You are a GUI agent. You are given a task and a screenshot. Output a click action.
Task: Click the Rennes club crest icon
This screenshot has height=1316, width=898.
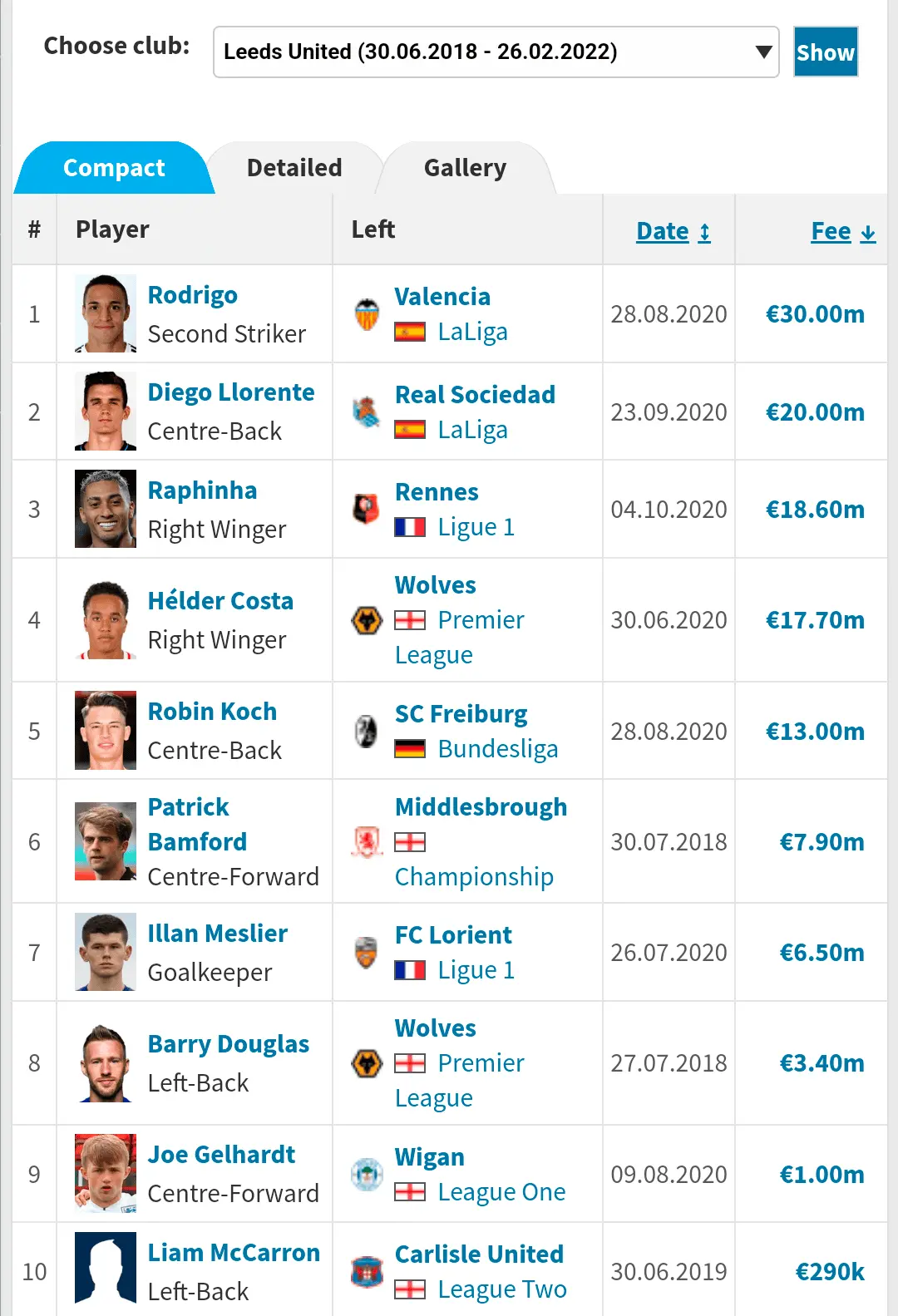(367, 510)
